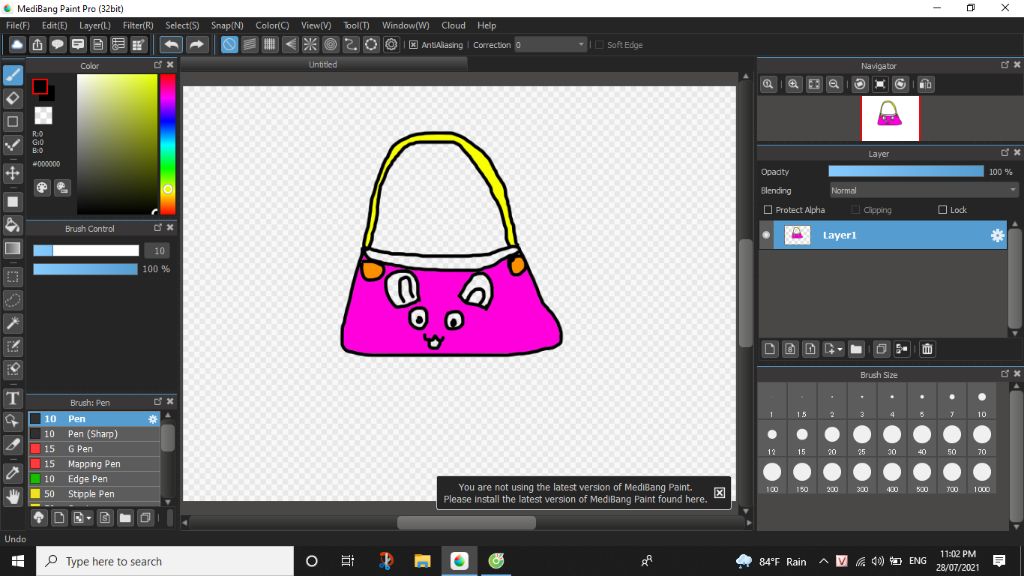The image size is (1024, 576).
Task: Open the Layer1 settings gear
Action: point(997,235)
